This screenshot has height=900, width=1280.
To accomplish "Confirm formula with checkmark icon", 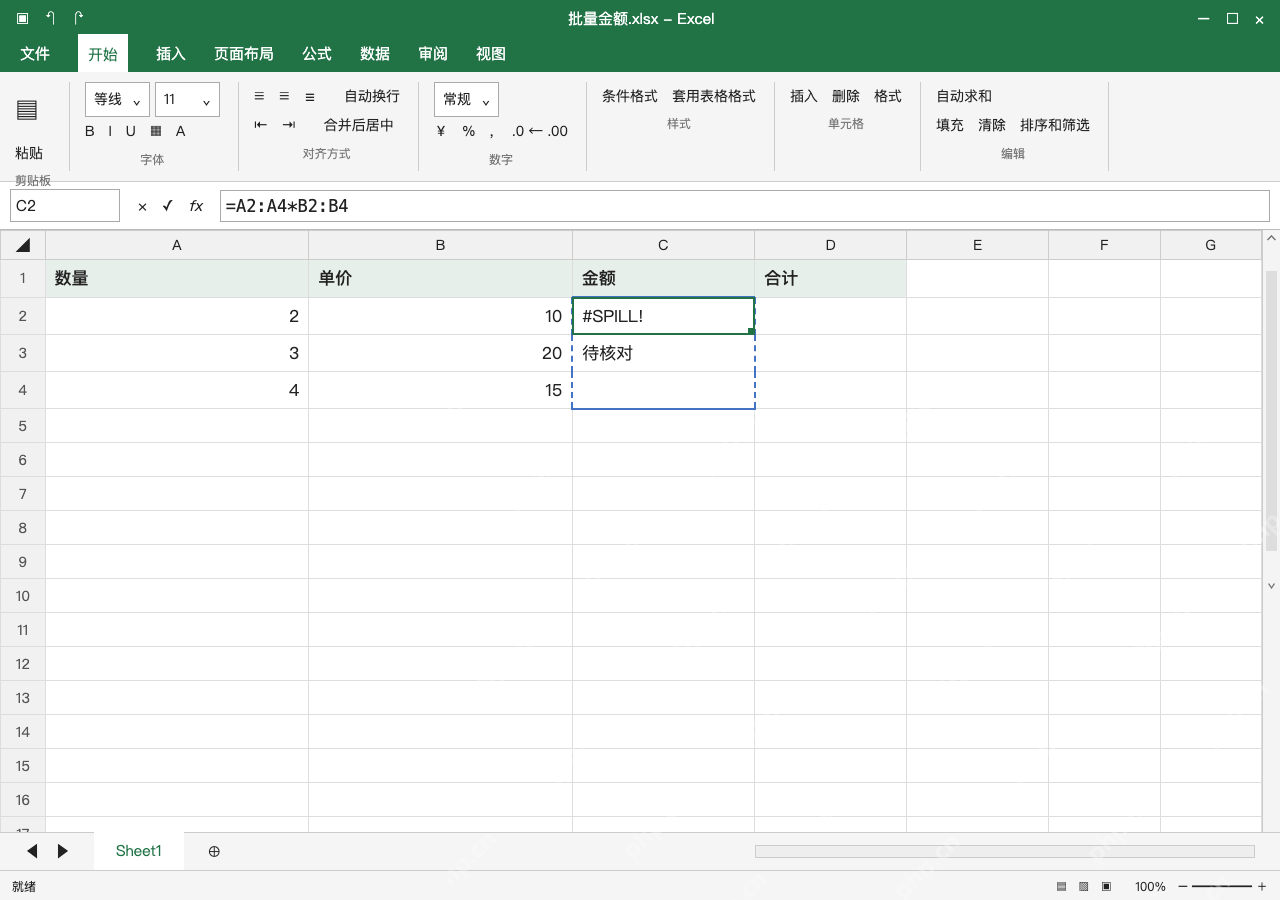I will pyautogui.click(x=167, y=206).
